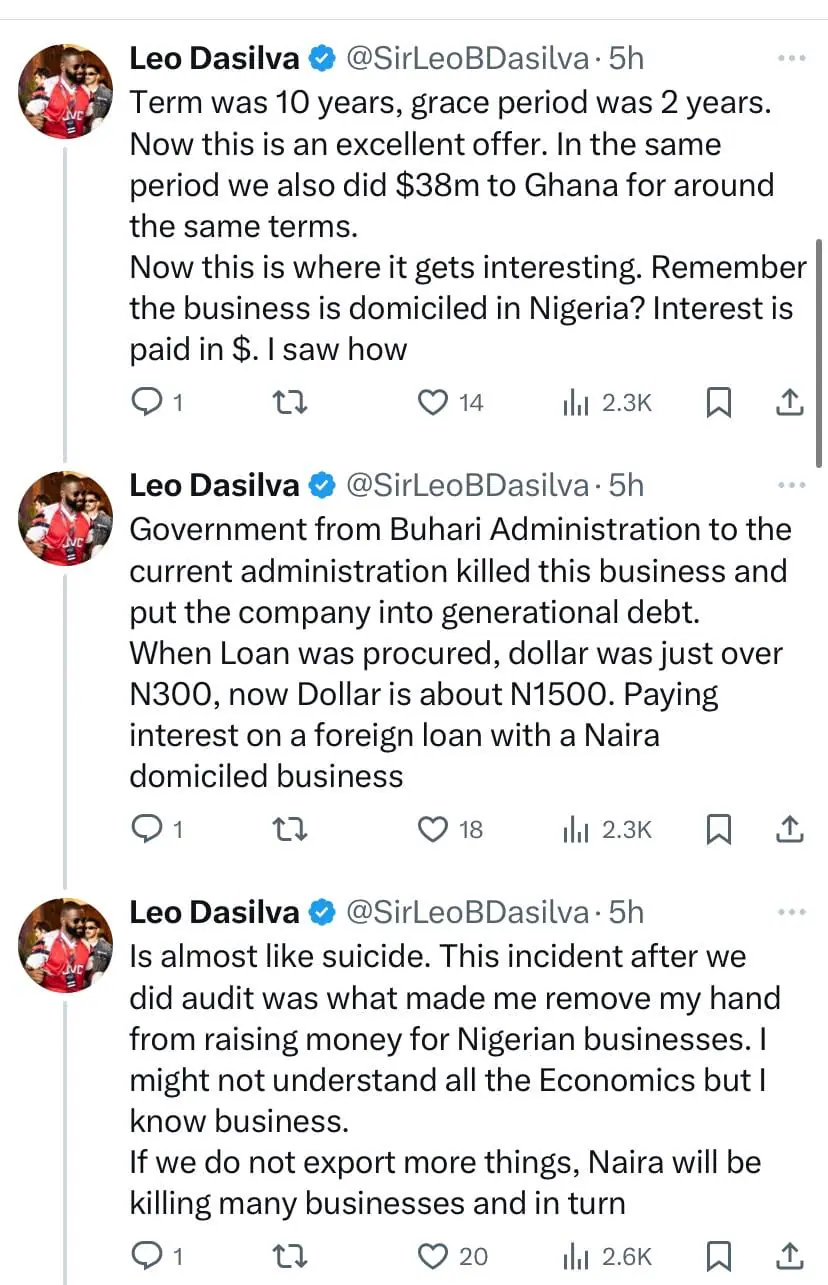Viewport: 828px width, 1285px height.
Task: Open more options on Buhari tweet
Action: click(x=791, y=486)
